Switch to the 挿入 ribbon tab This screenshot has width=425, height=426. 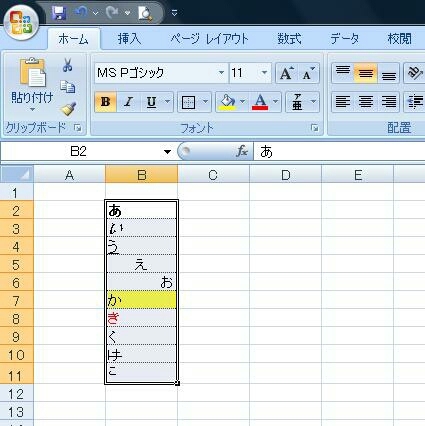tap(129, 39)
